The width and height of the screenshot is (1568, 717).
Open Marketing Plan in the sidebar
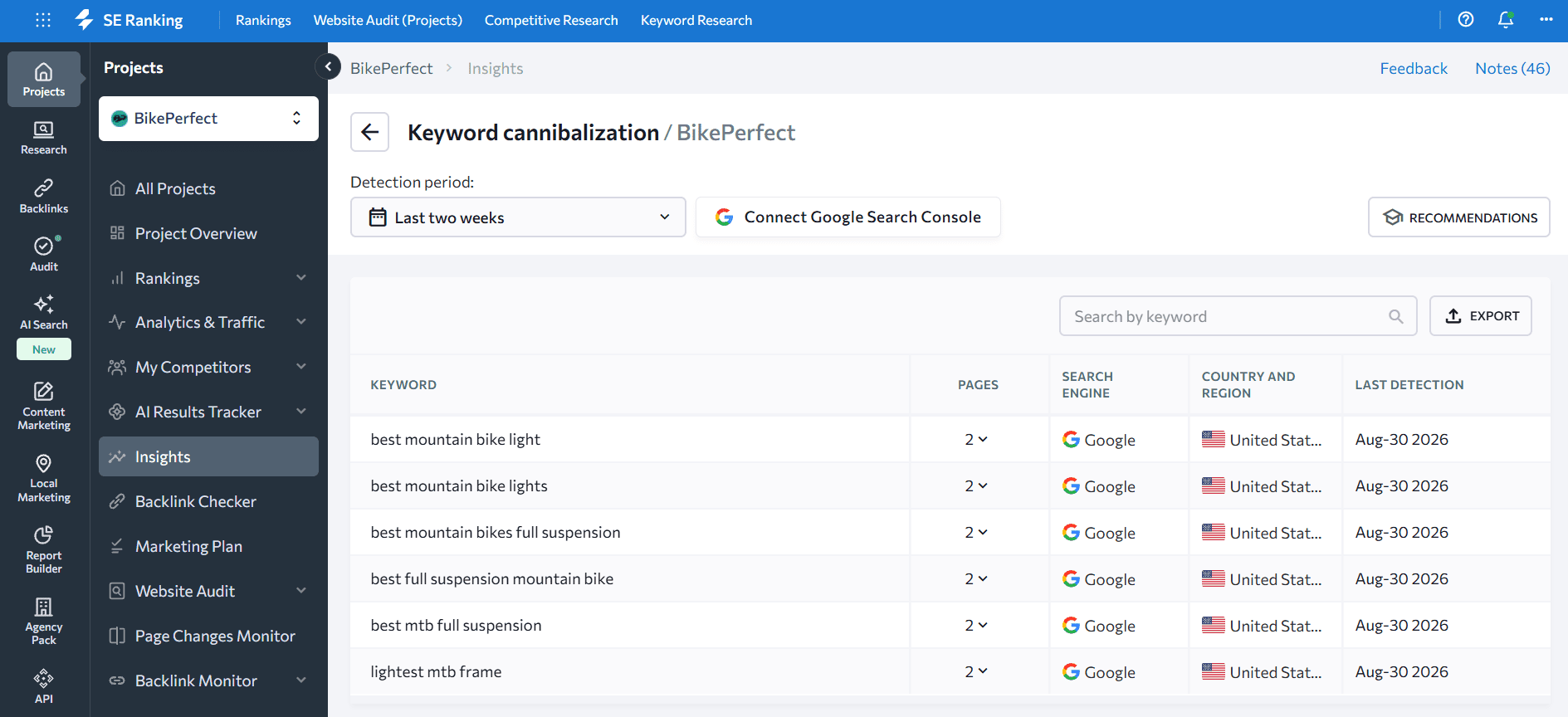click(x=208, y=546)
